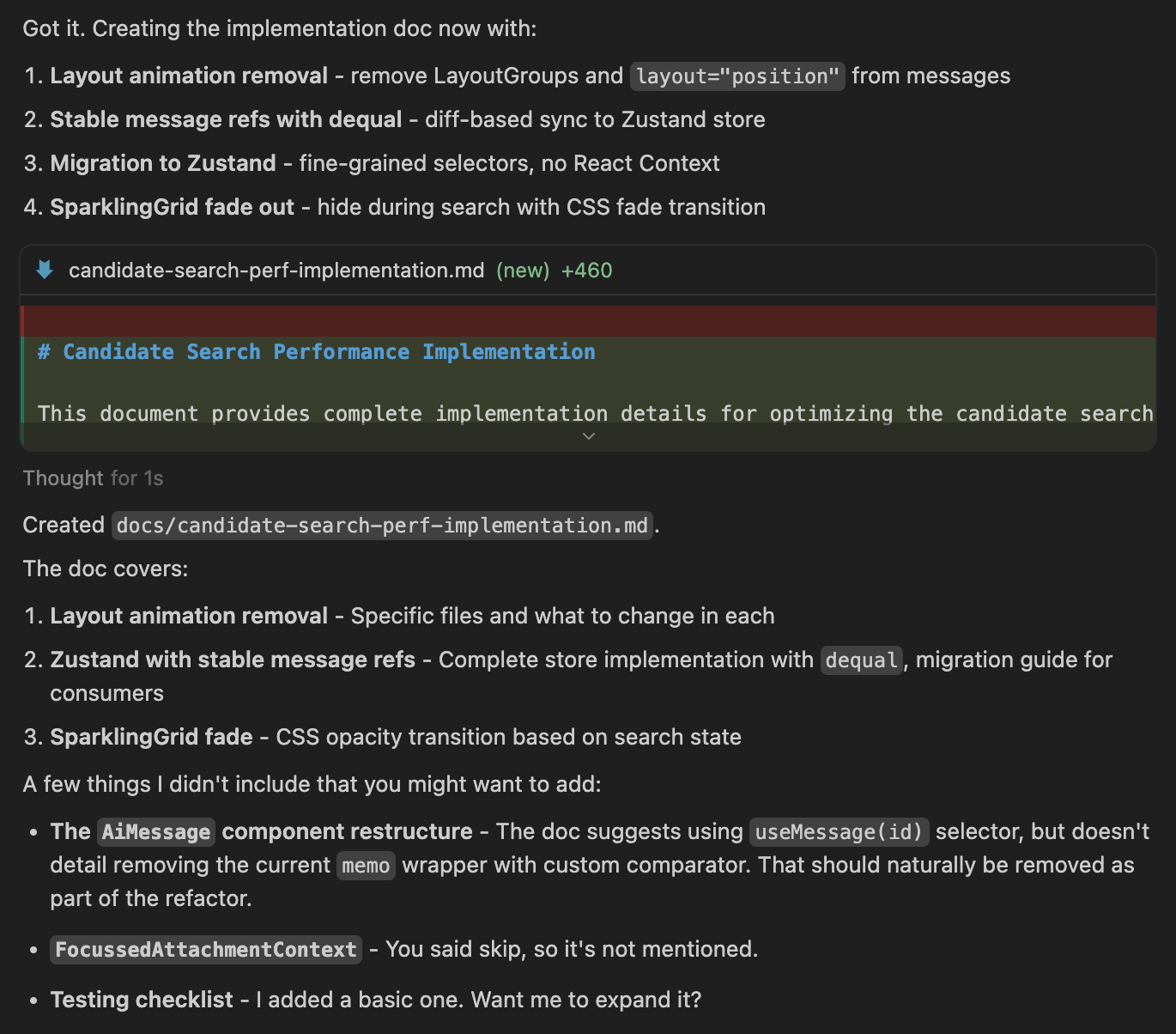1176x1034 pixels.
Task: Expand the diff preview with bottom chevron
Action: click(x=588, y=436)
